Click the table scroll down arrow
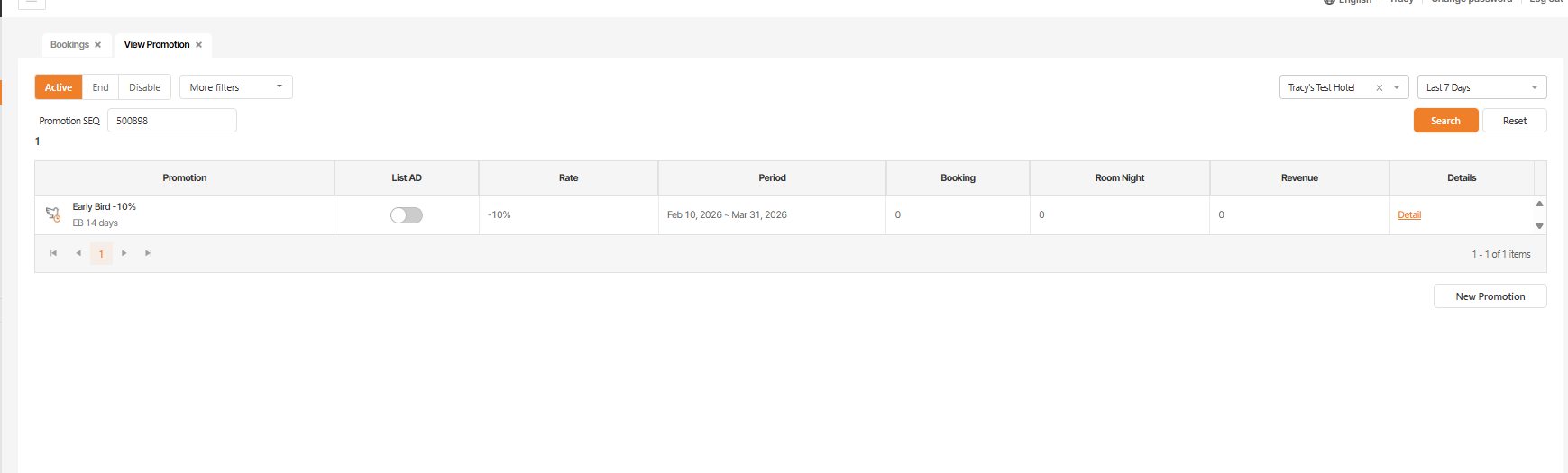This screenshot has width=1568, height=473. point(1539,226)
